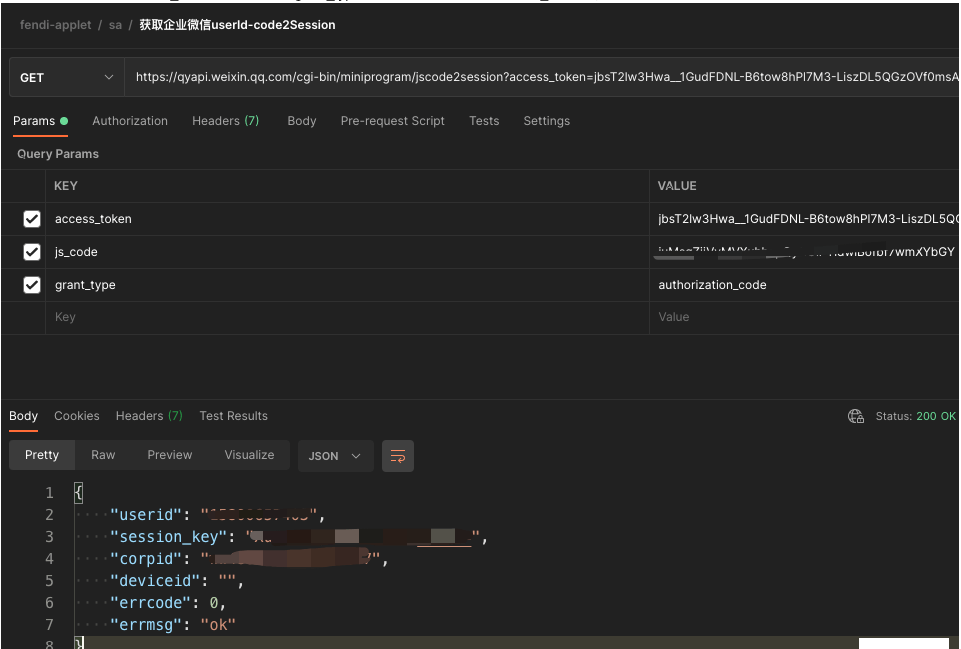961x649 pixels.
Task: Select the Pretty view button
Action: coord(42,455)
